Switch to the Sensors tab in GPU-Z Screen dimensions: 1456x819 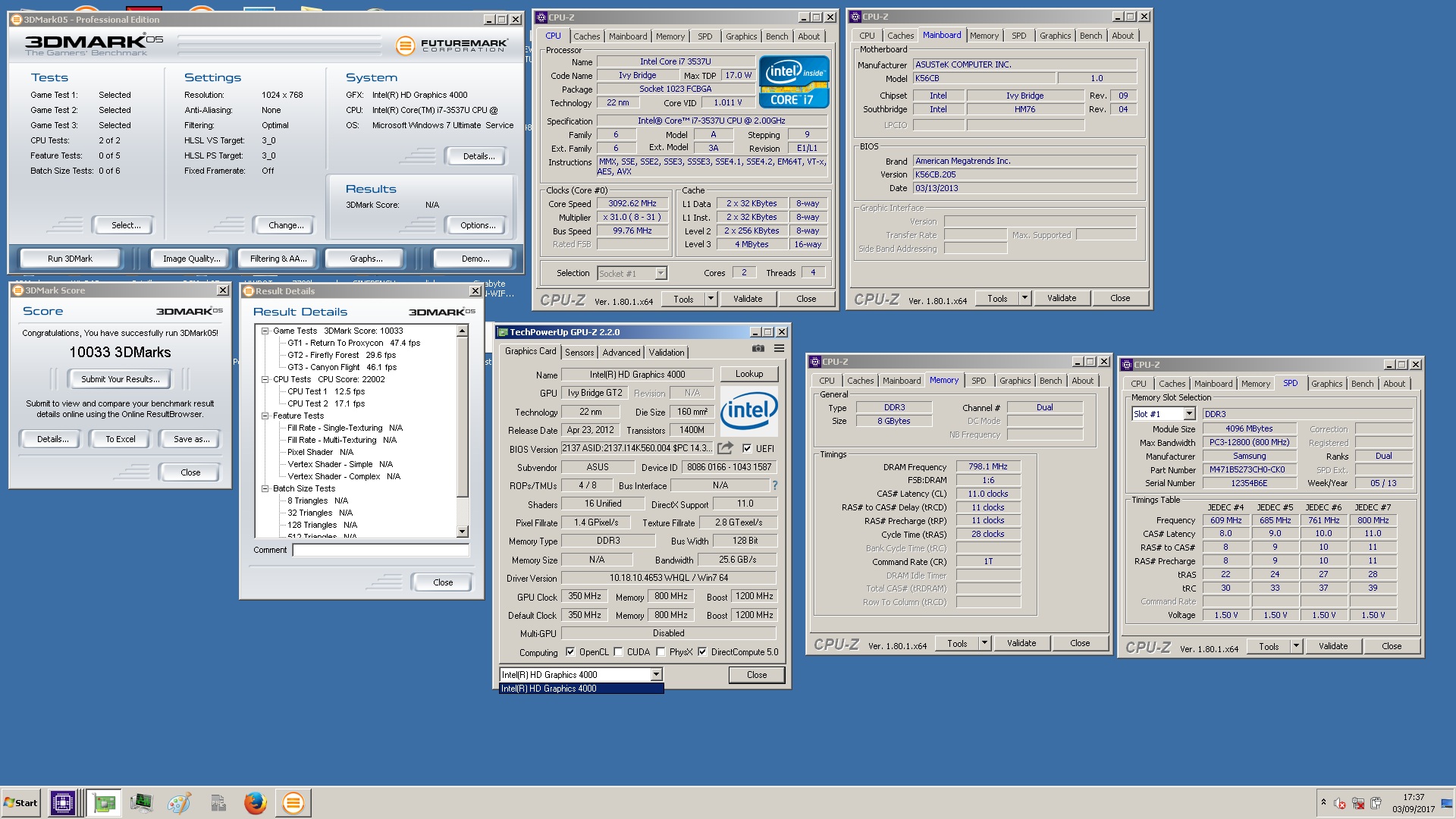point(579,353)
